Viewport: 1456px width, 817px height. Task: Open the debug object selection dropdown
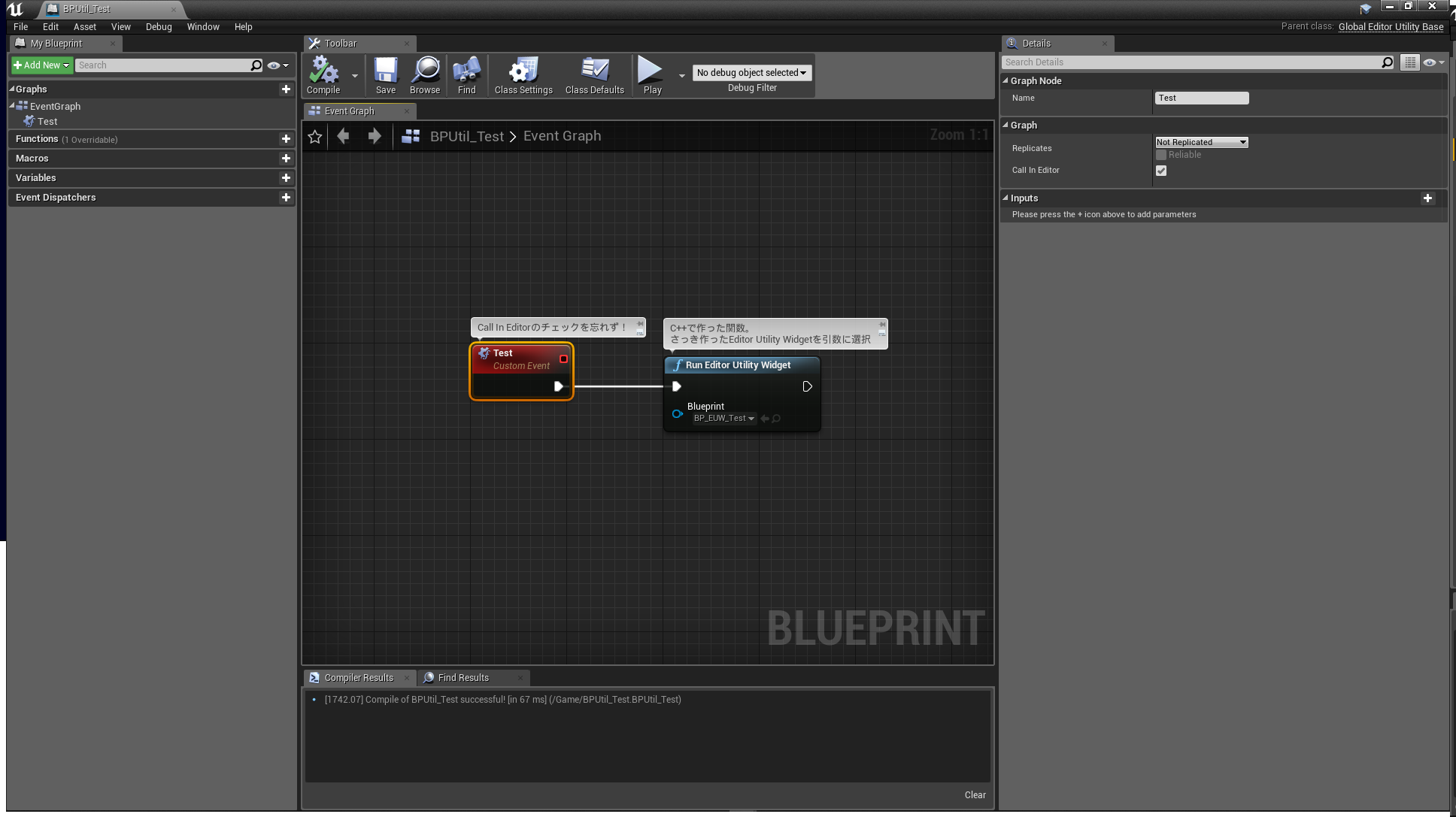coord(751,73)
